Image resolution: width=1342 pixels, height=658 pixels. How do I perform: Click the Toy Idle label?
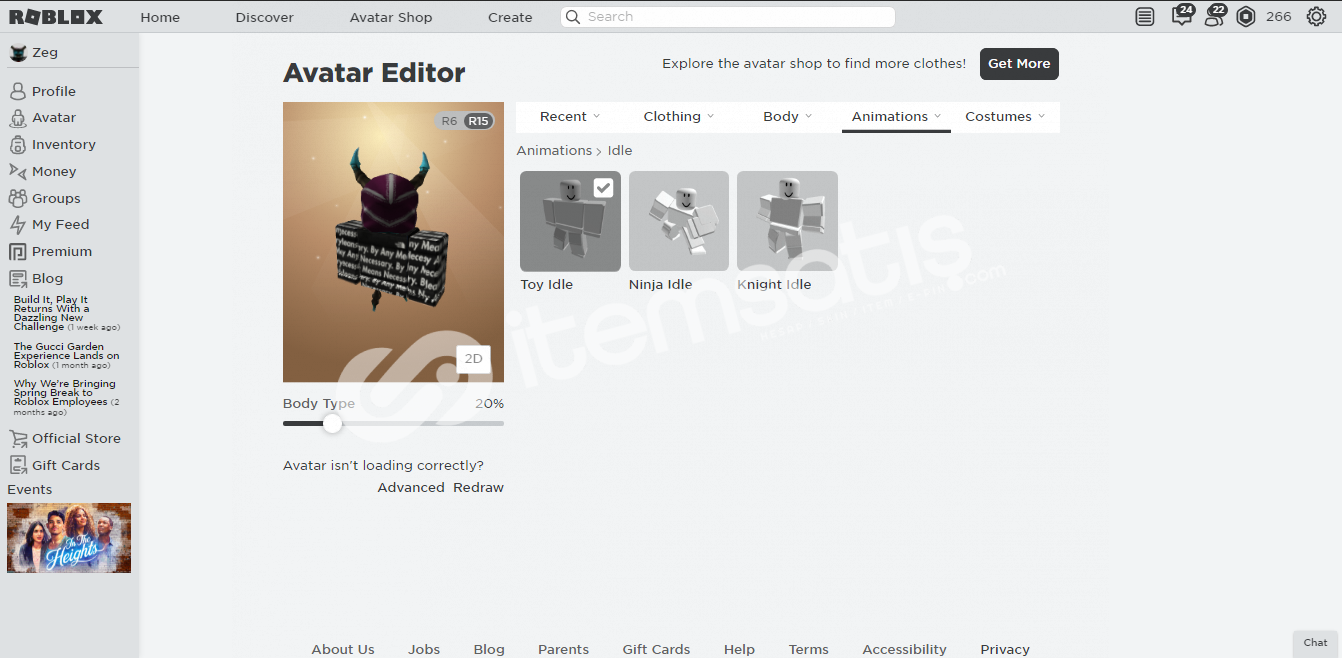547,285
